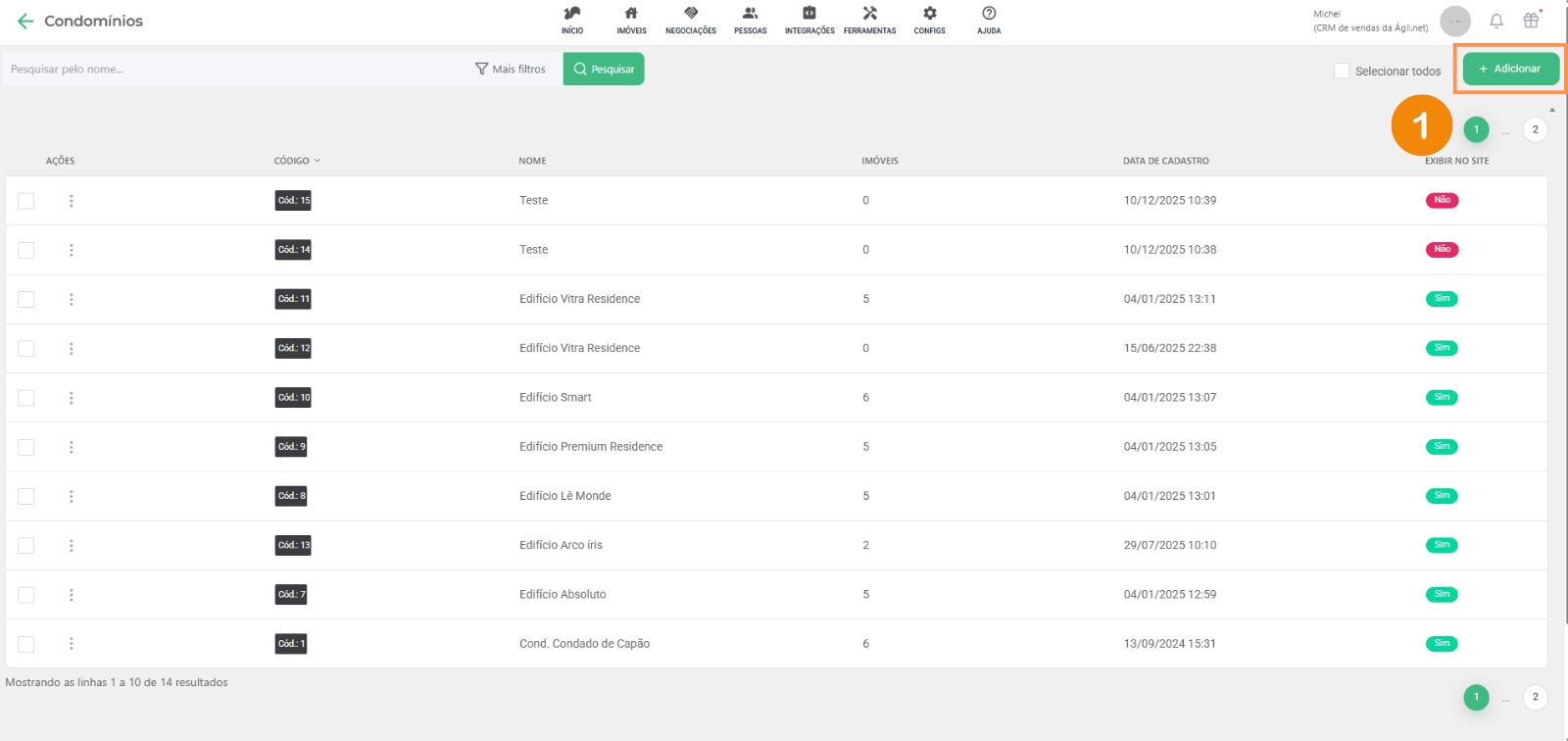Click the notifications bell icon

coord(1496,21)
